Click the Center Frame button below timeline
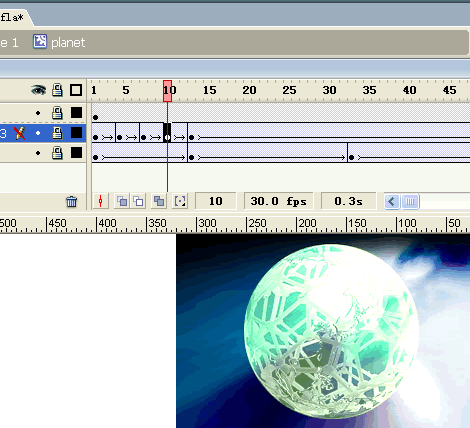This screenshot has width=470, height=428. click(x=101, y=201)
